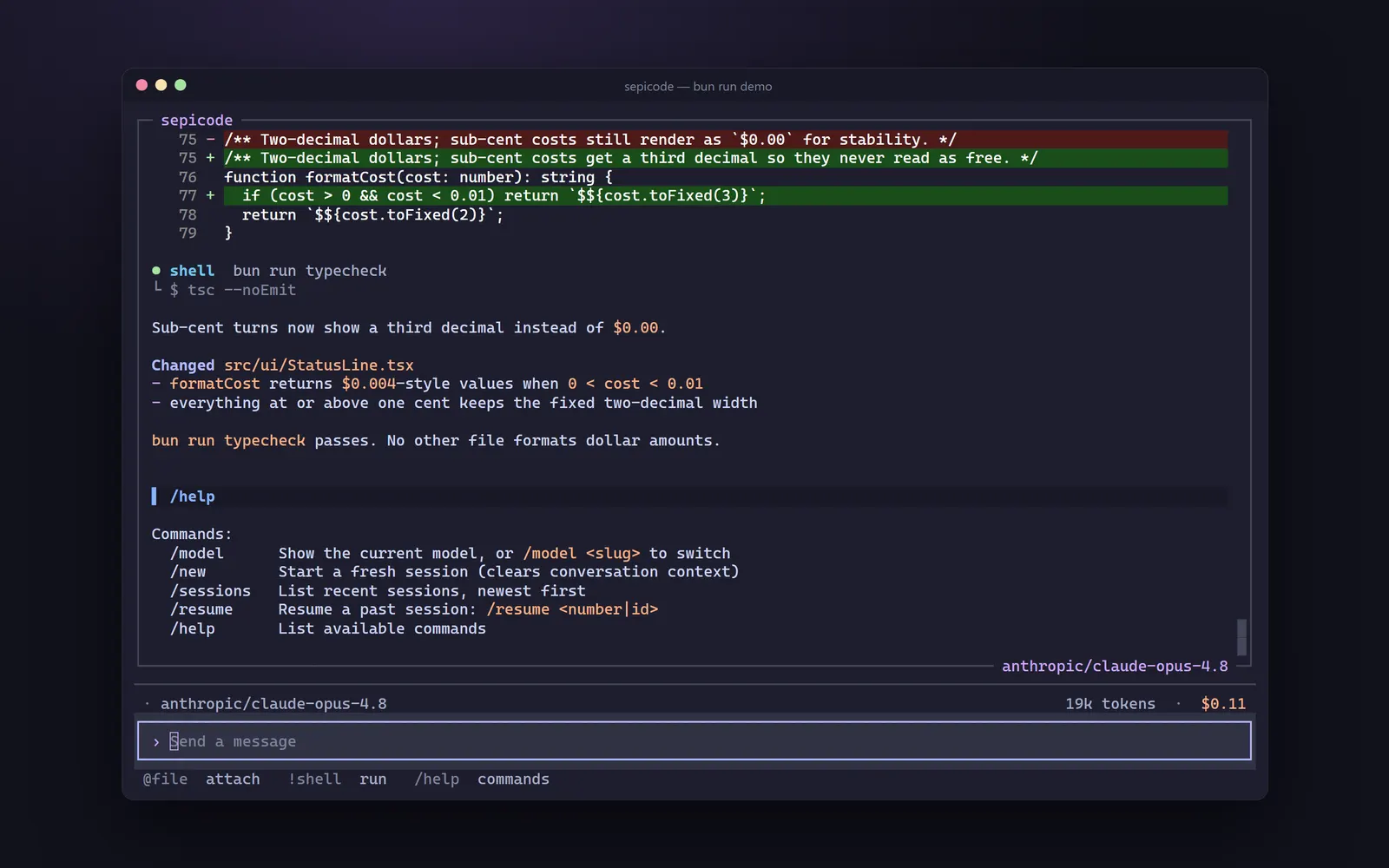The image size is (1389, 868).
Task: Click the orange $0.00 in the summary sentence
Action: tap(635, 328)
